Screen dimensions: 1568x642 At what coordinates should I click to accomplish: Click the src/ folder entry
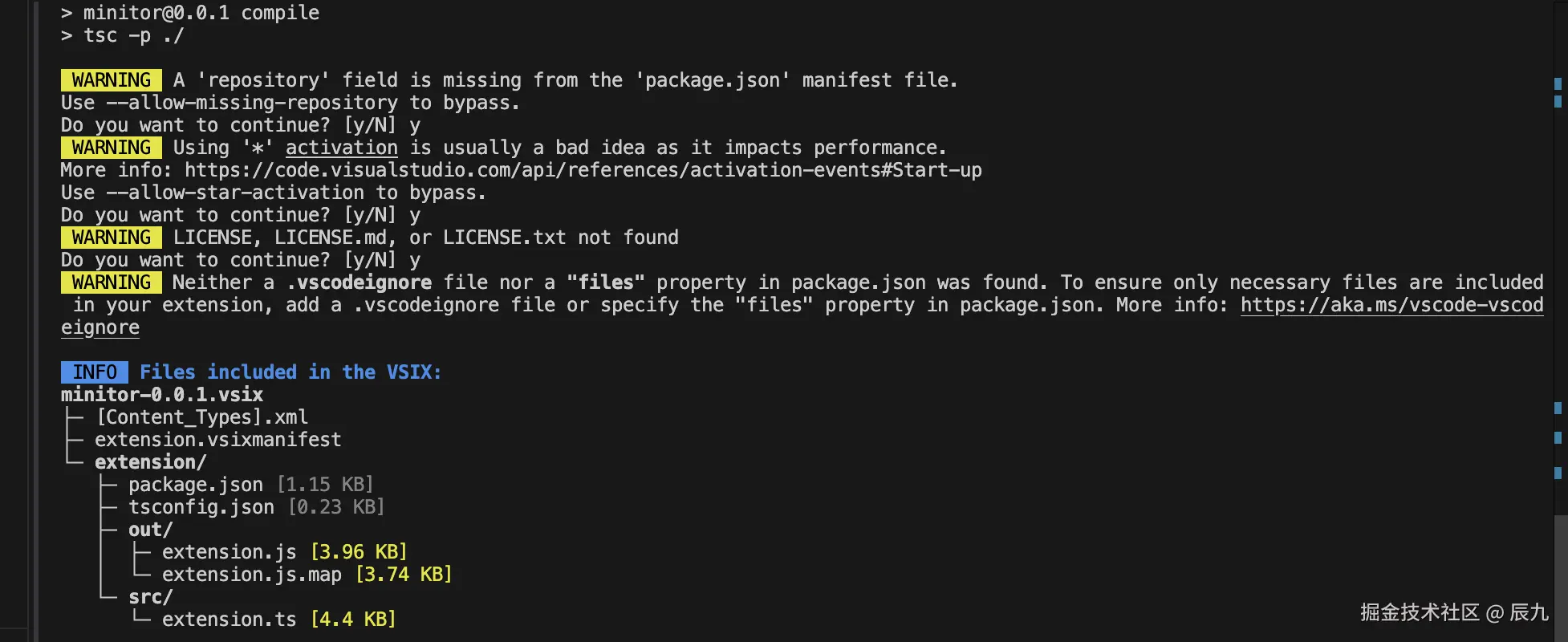[150, 597]
